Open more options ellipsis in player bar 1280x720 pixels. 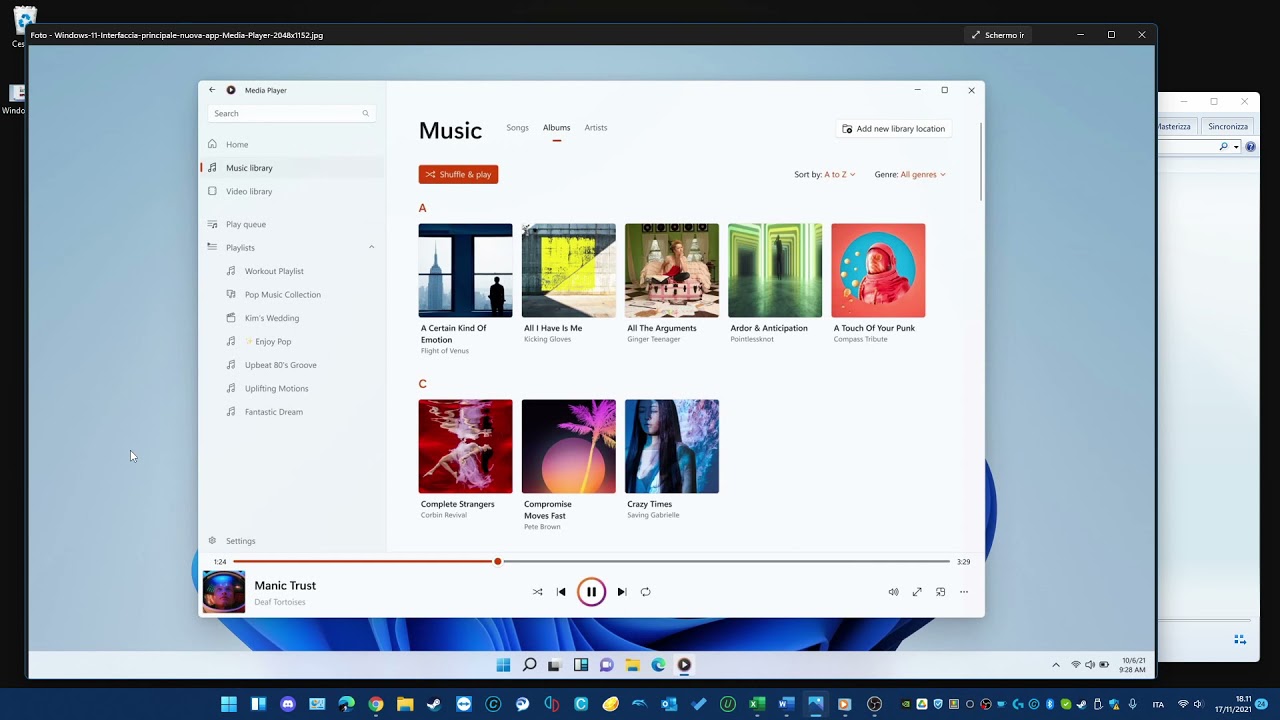[964, 592]
